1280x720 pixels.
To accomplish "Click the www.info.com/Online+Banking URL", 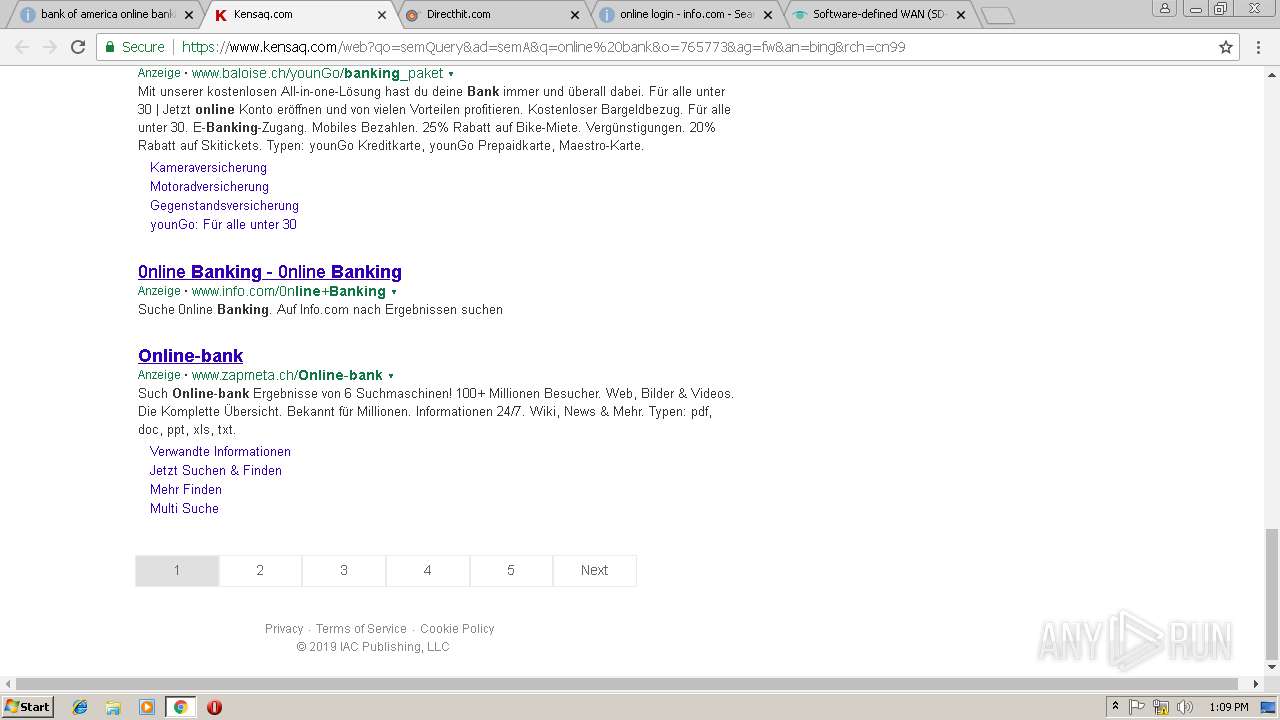I will (288, 292).
